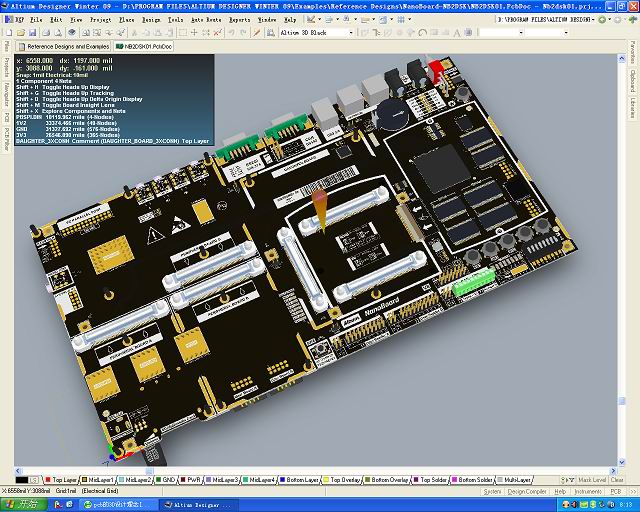Click the Cut scissors icon
640x512 pixels.
tap(134, 33)
